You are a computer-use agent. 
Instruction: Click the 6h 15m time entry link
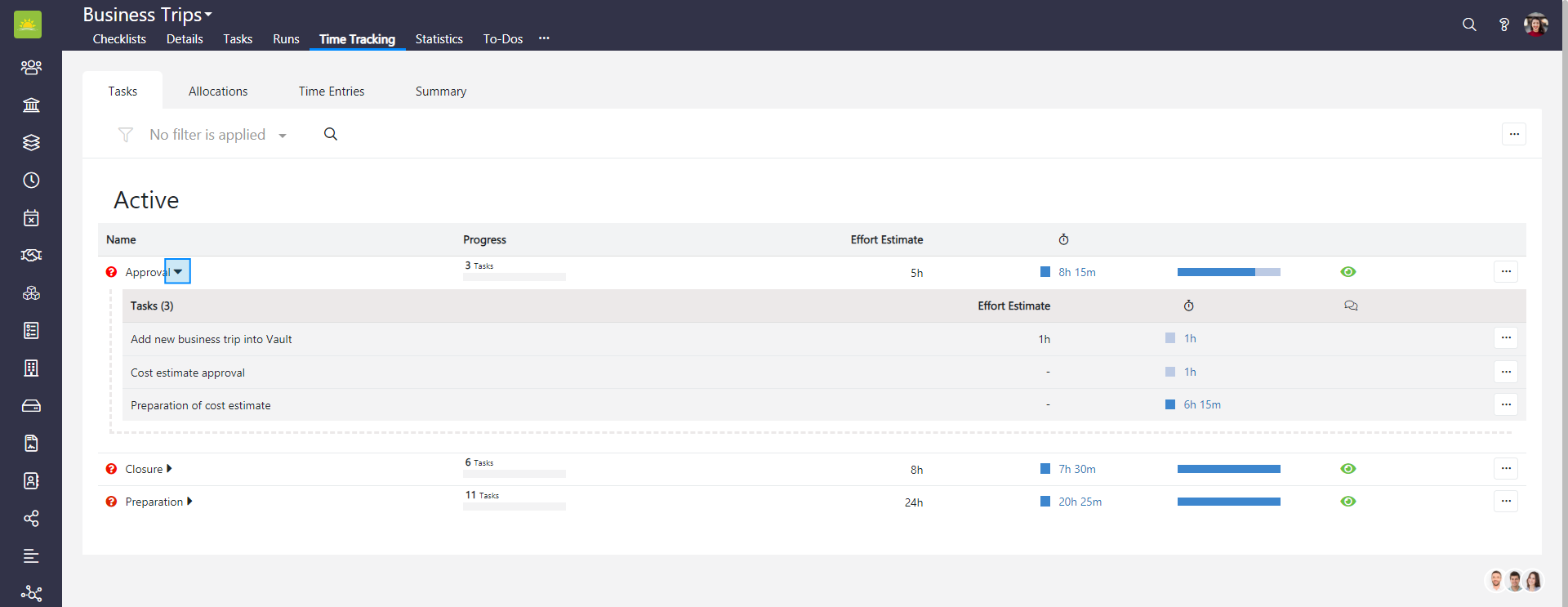pos(1202,405)
